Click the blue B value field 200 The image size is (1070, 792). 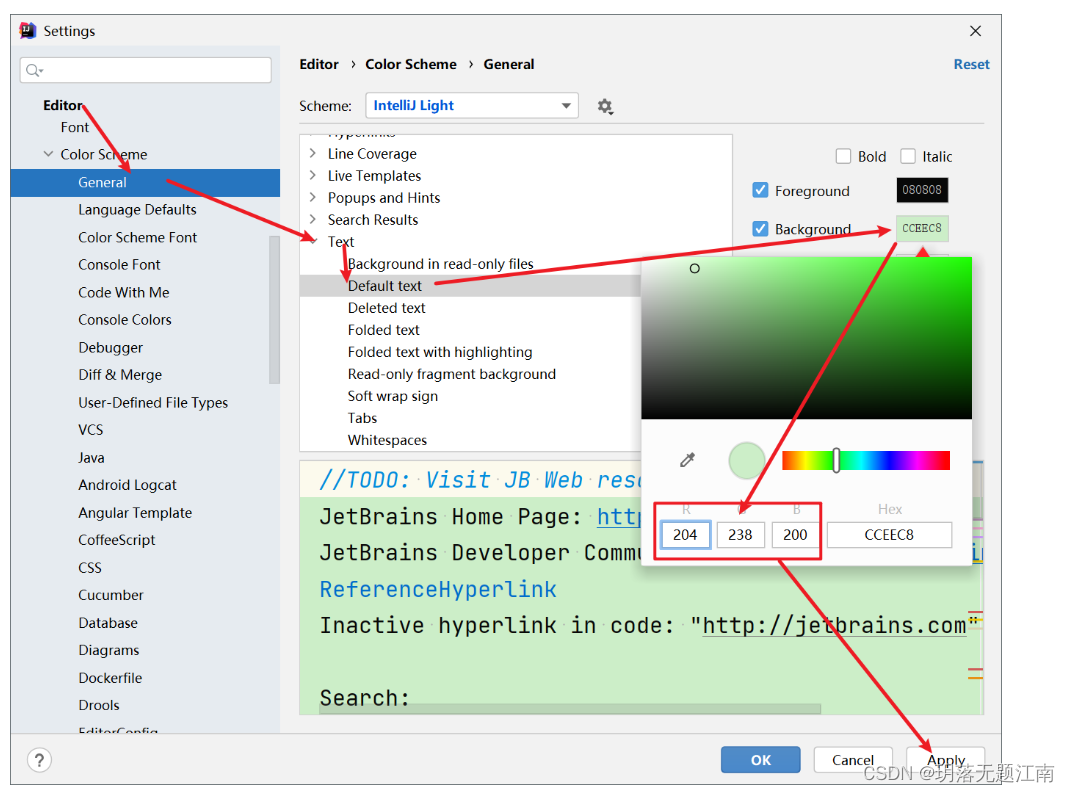pos(795,535)
